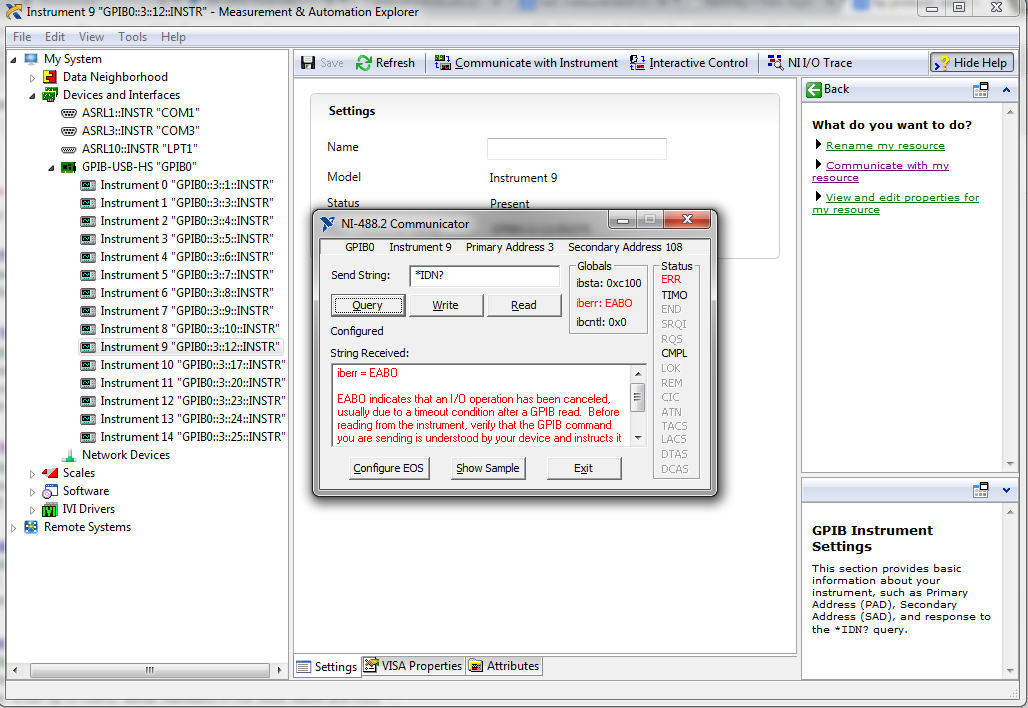The image size is (1028, 708).
Task: Click the Show Sample button
Action: click(488, 468)
